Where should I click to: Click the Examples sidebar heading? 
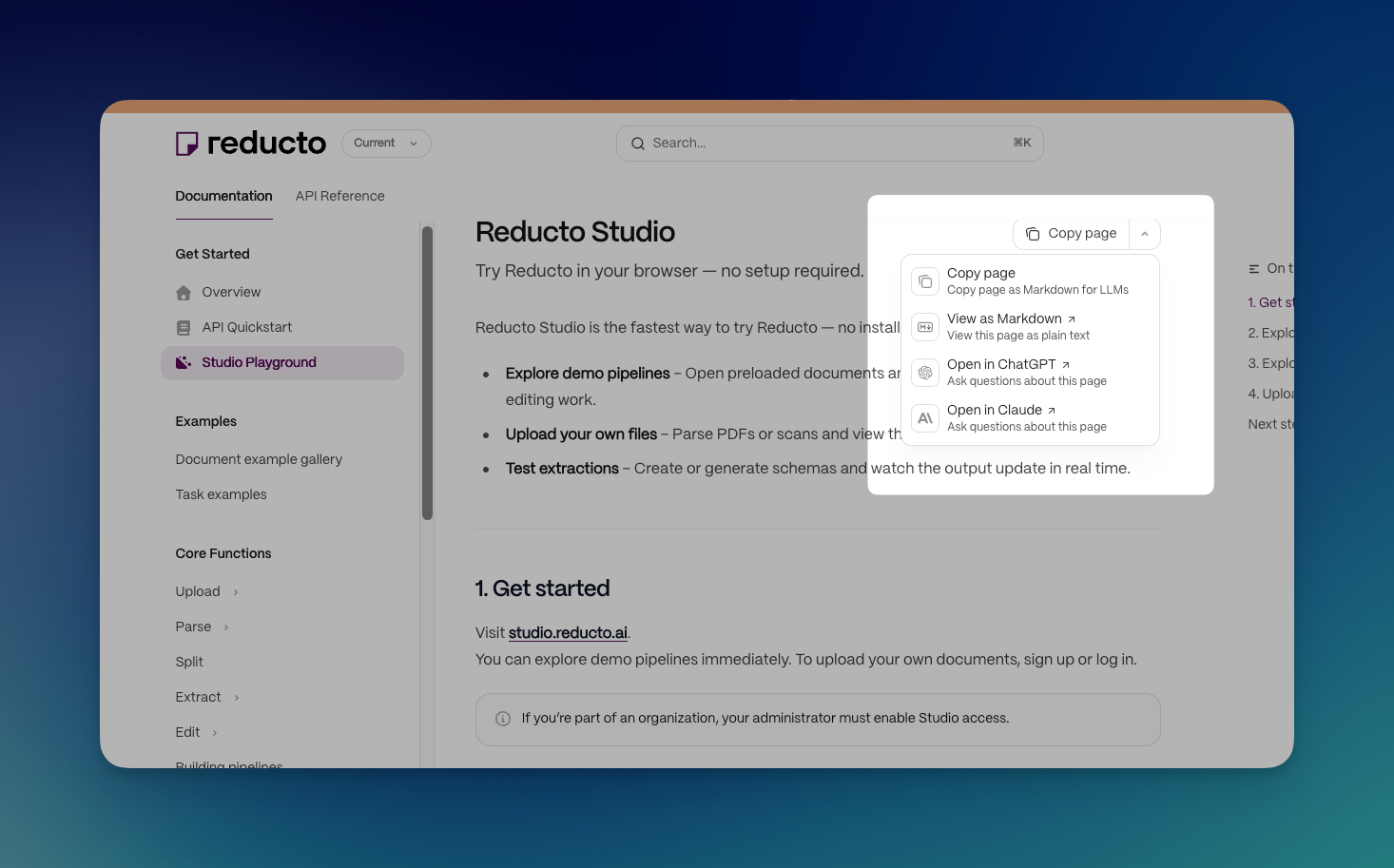[x=205, y=421]
